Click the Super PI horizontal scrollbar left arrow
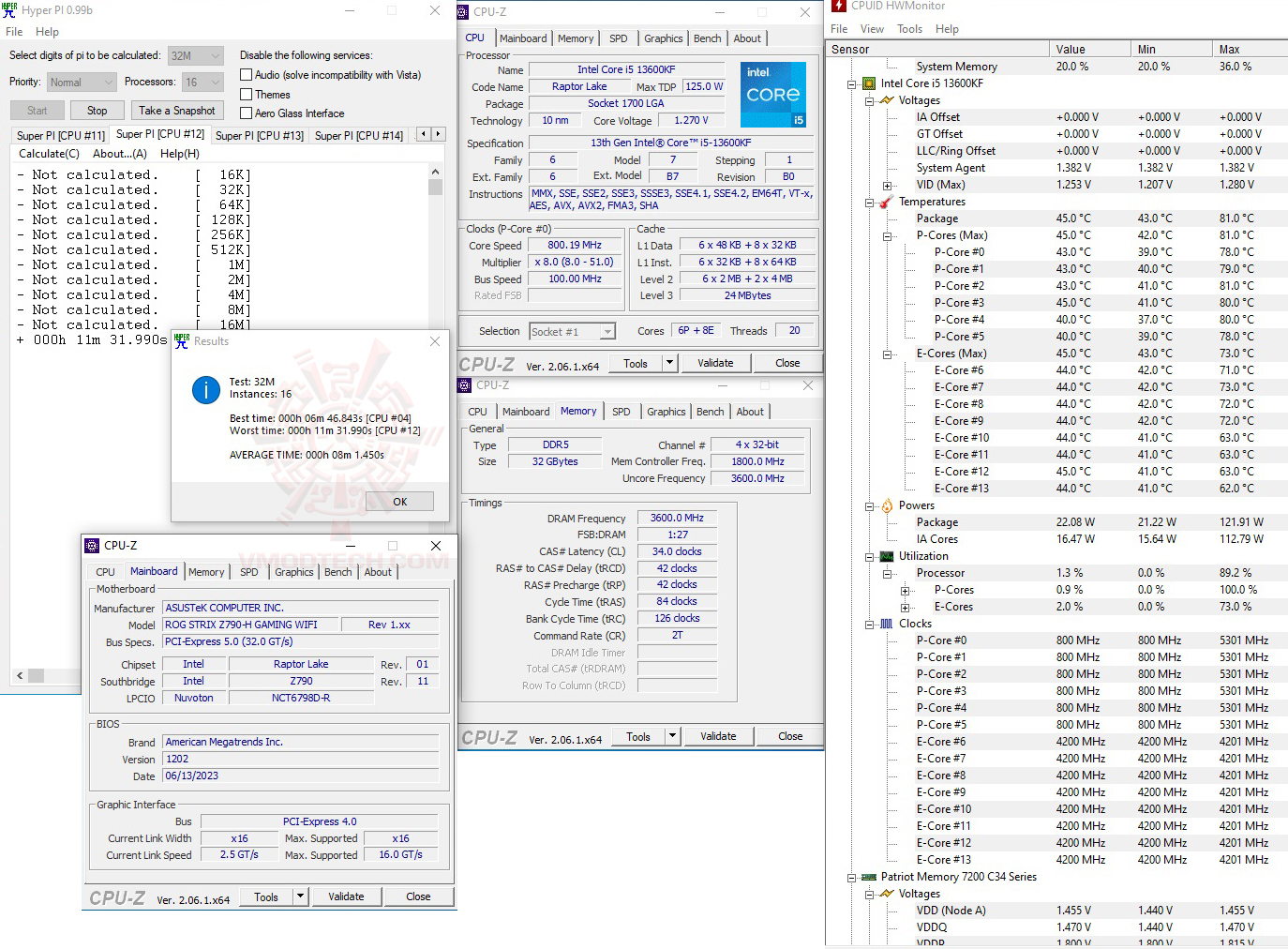This screenshot has height=949, width=1288. (20, 675)
